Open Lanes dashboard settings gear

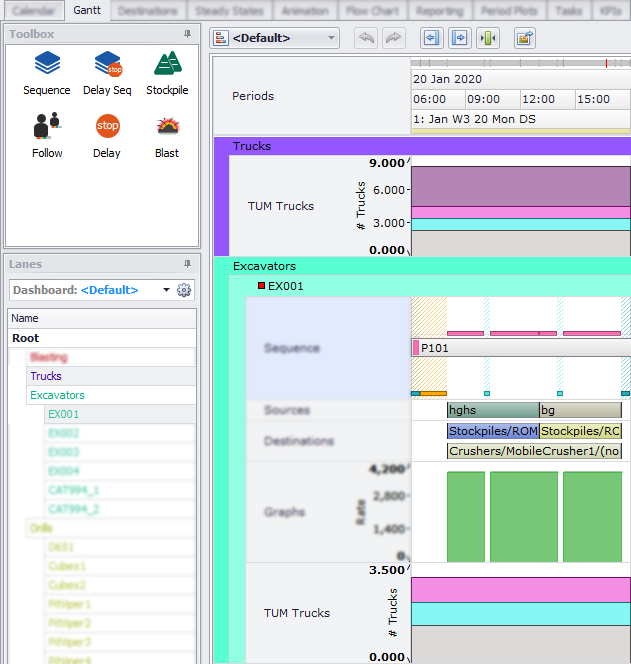click(x=184, y=290)
